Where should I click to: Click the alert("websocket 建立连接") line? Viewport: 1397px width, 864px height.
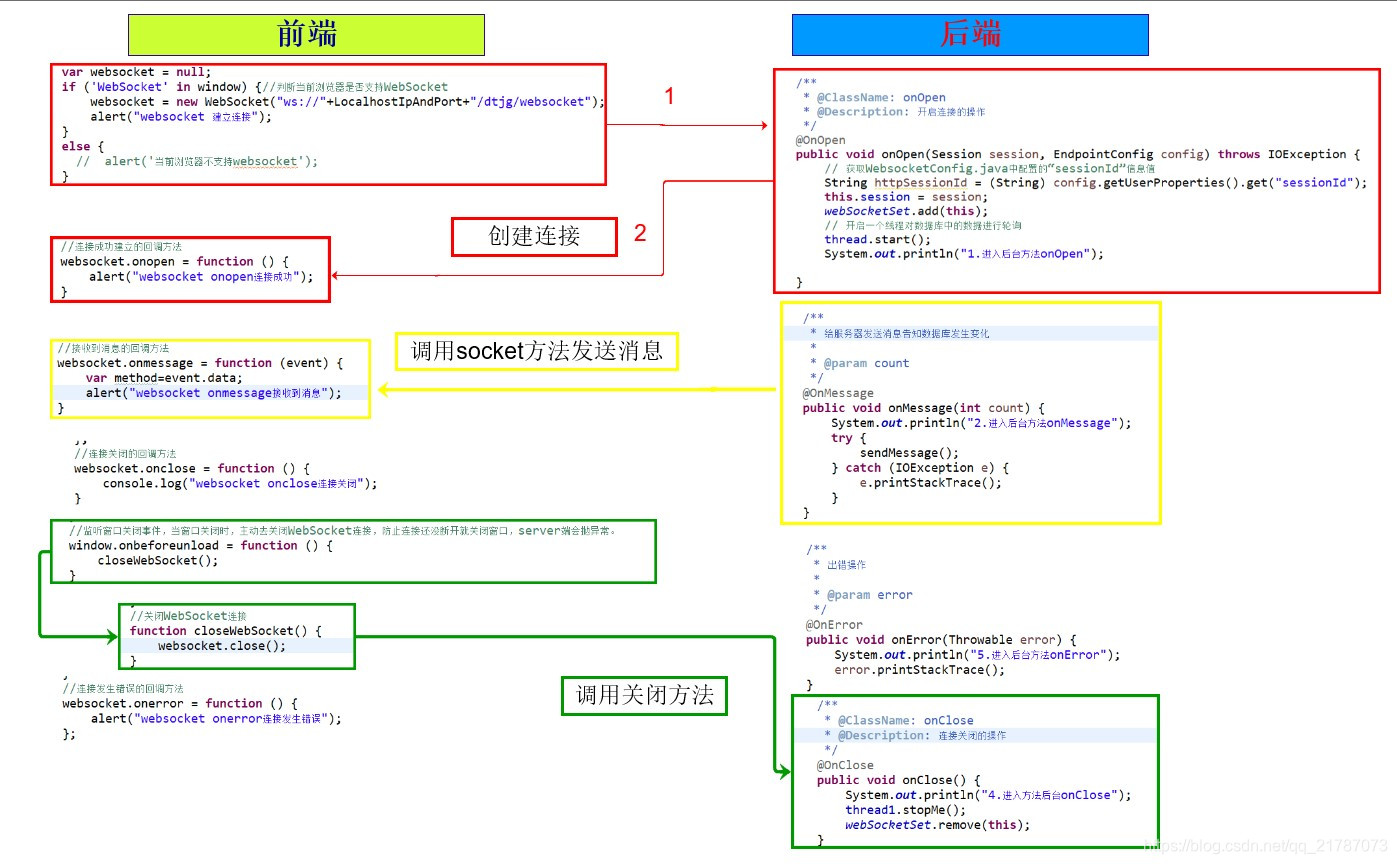point(181,117)
